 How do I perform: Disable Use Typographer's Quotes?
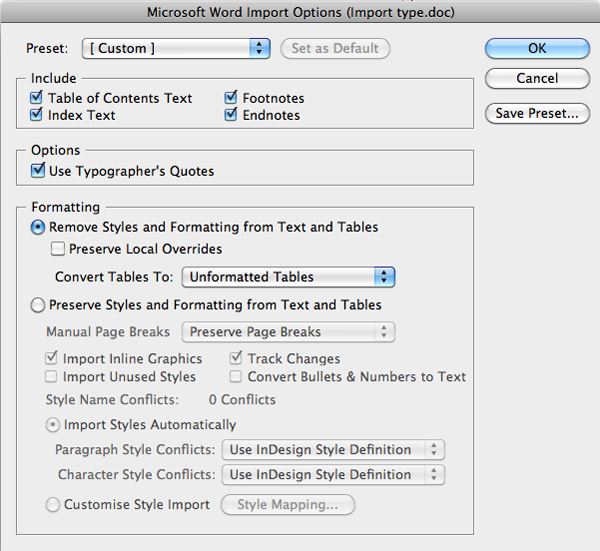(x=38, y=171)
